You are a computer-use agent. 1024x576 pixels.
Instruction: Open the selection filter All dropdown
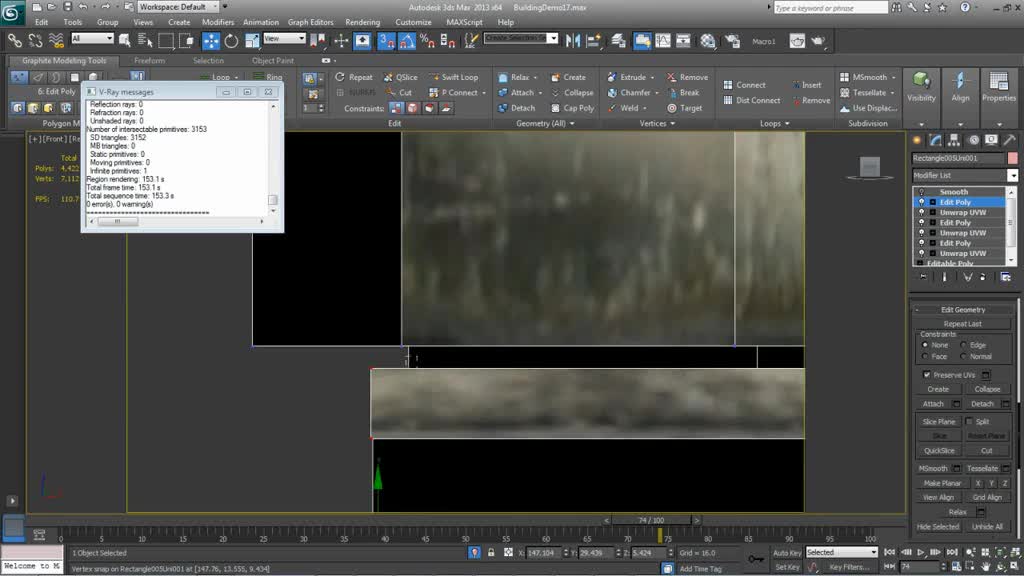[92, 39]
